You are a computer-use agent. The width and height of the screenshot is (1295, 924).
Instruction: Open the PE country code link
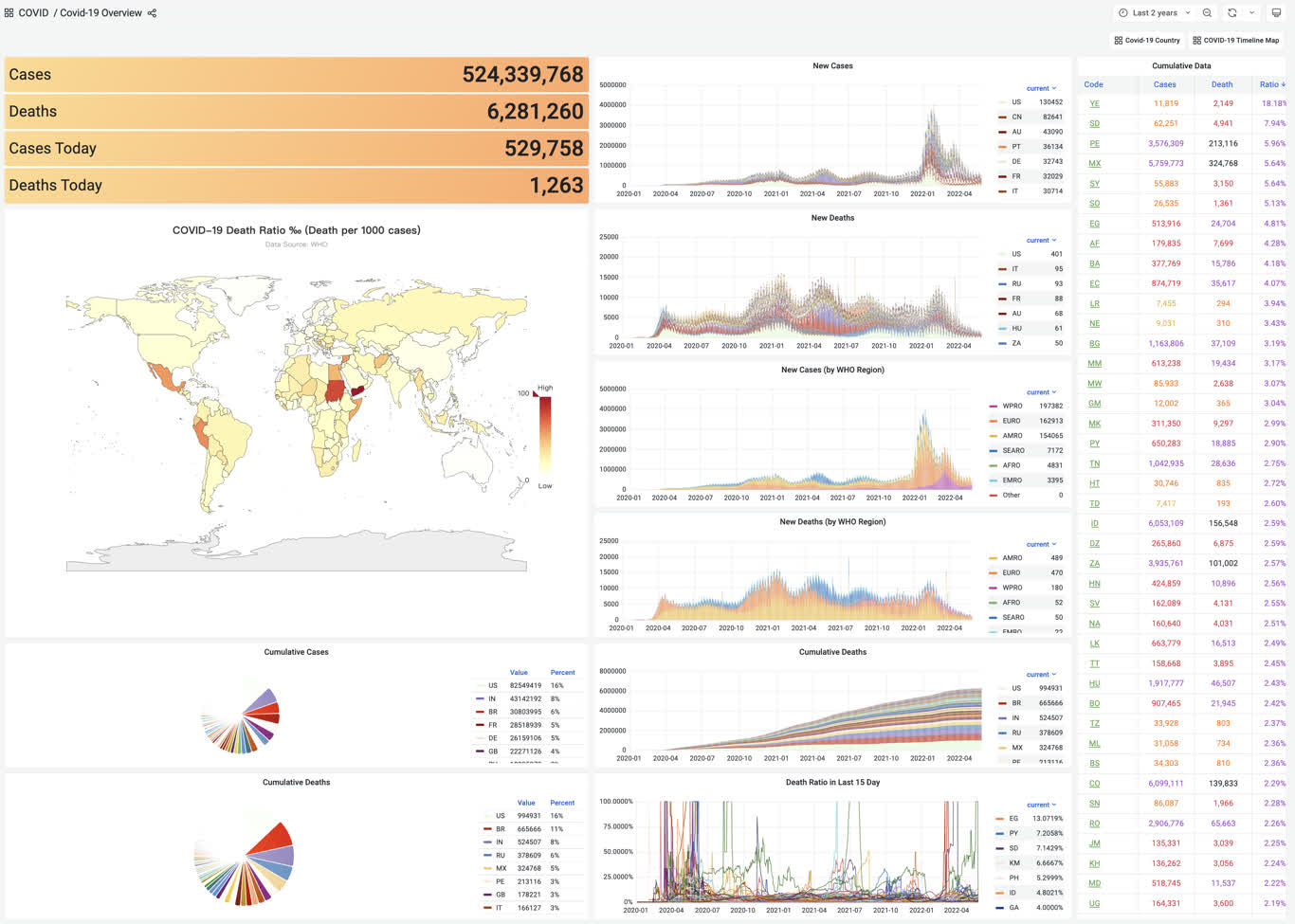click(x=1094, y=144)
